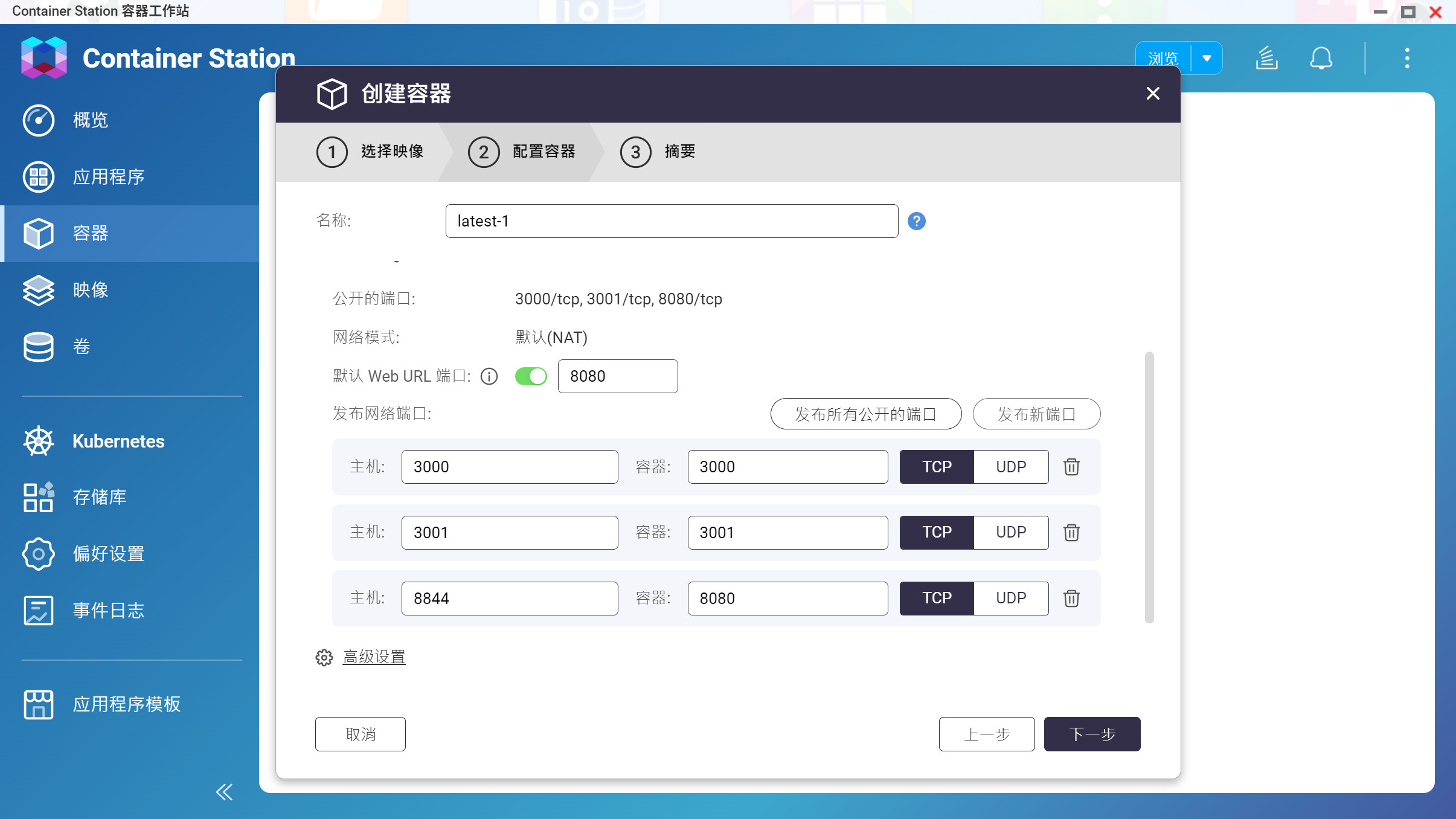Screen dimensions: 1456x819
Task: Expand 高级设置 advanced settings
Action: point(374,657)
